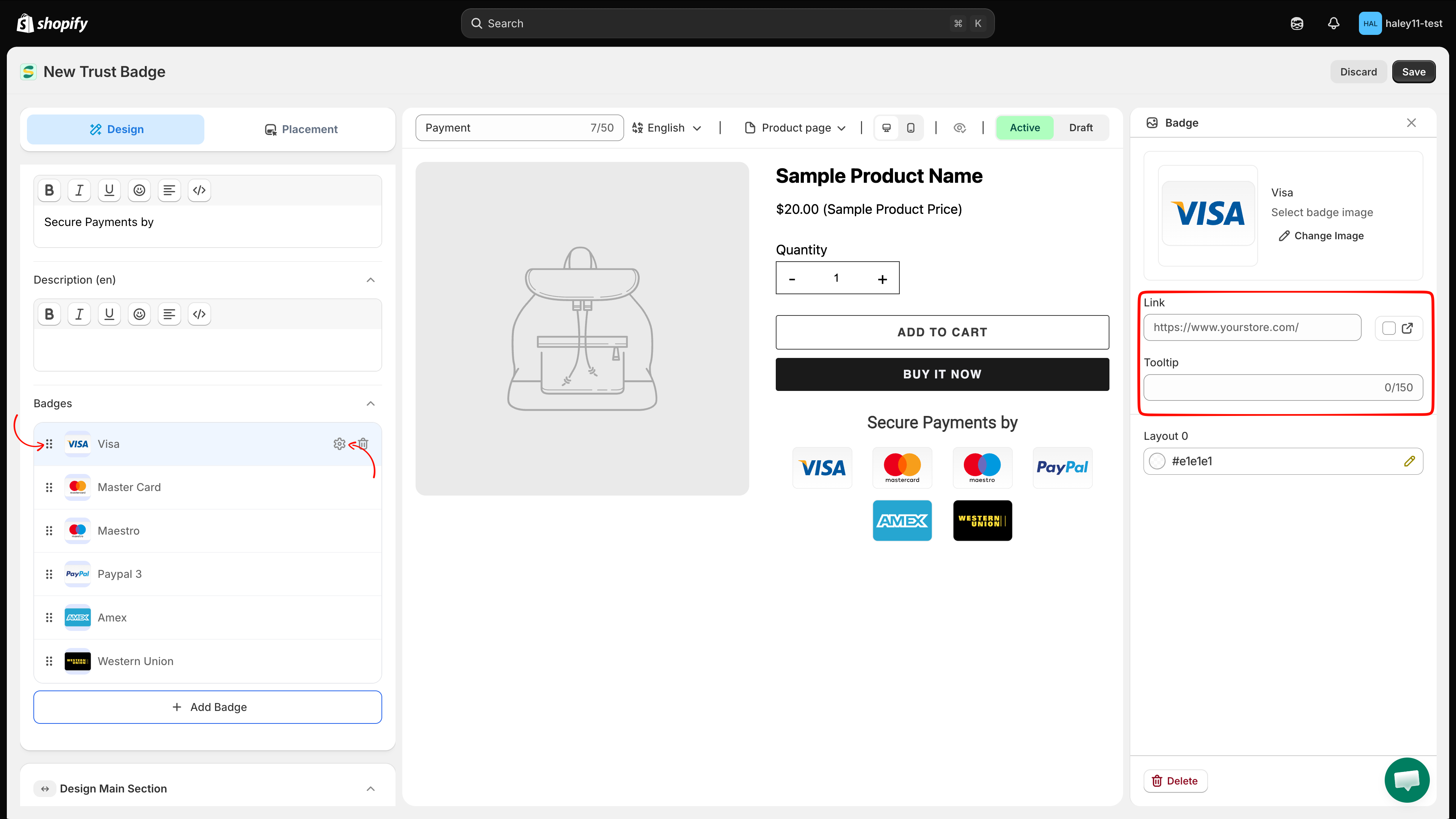1456x819 pixels.
Task: Set badge status to Active
Action: [x=1025, y=128]
